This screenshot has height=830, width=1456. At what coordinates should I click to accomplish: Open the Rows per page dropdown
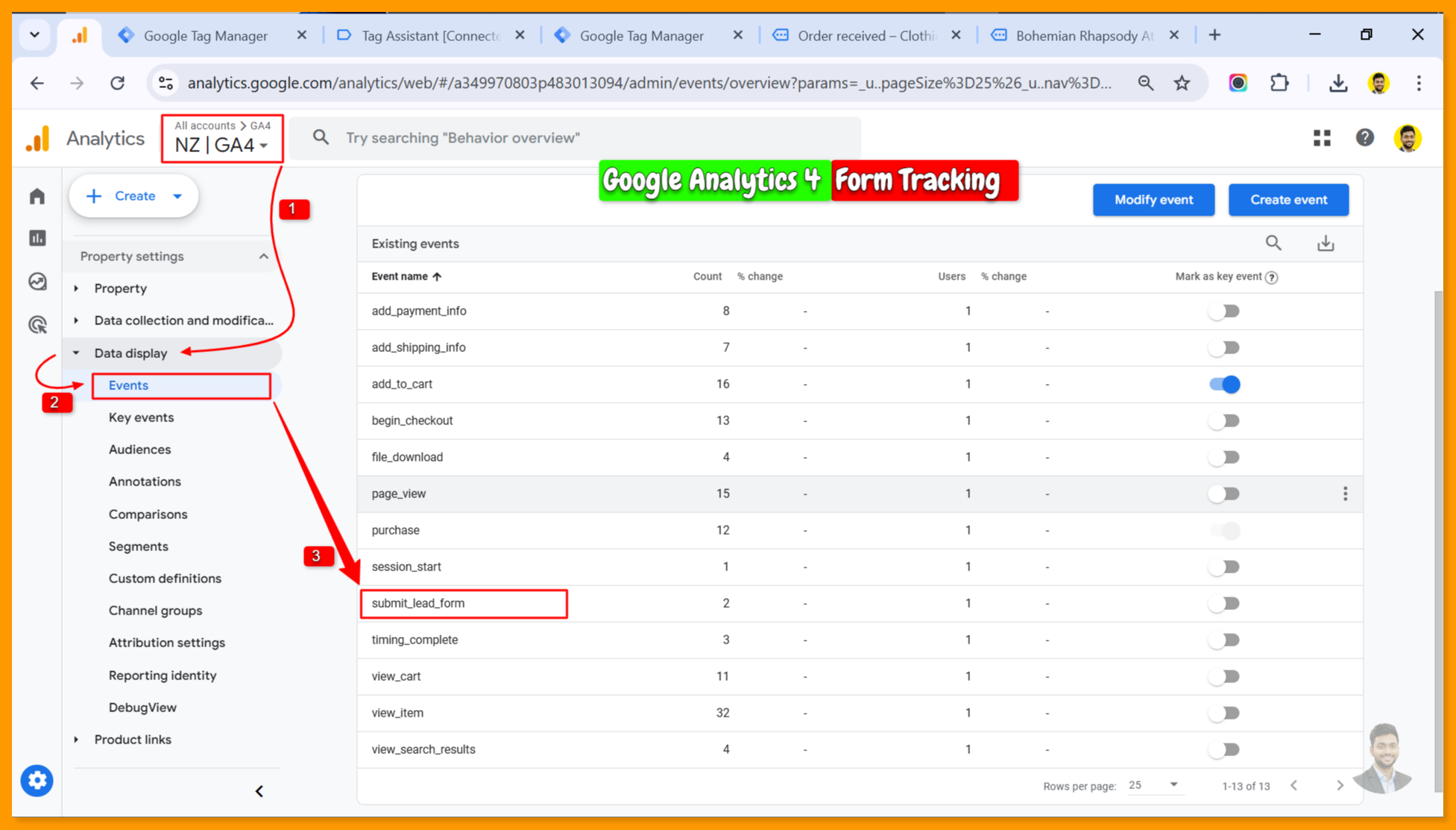(1153, 785)
